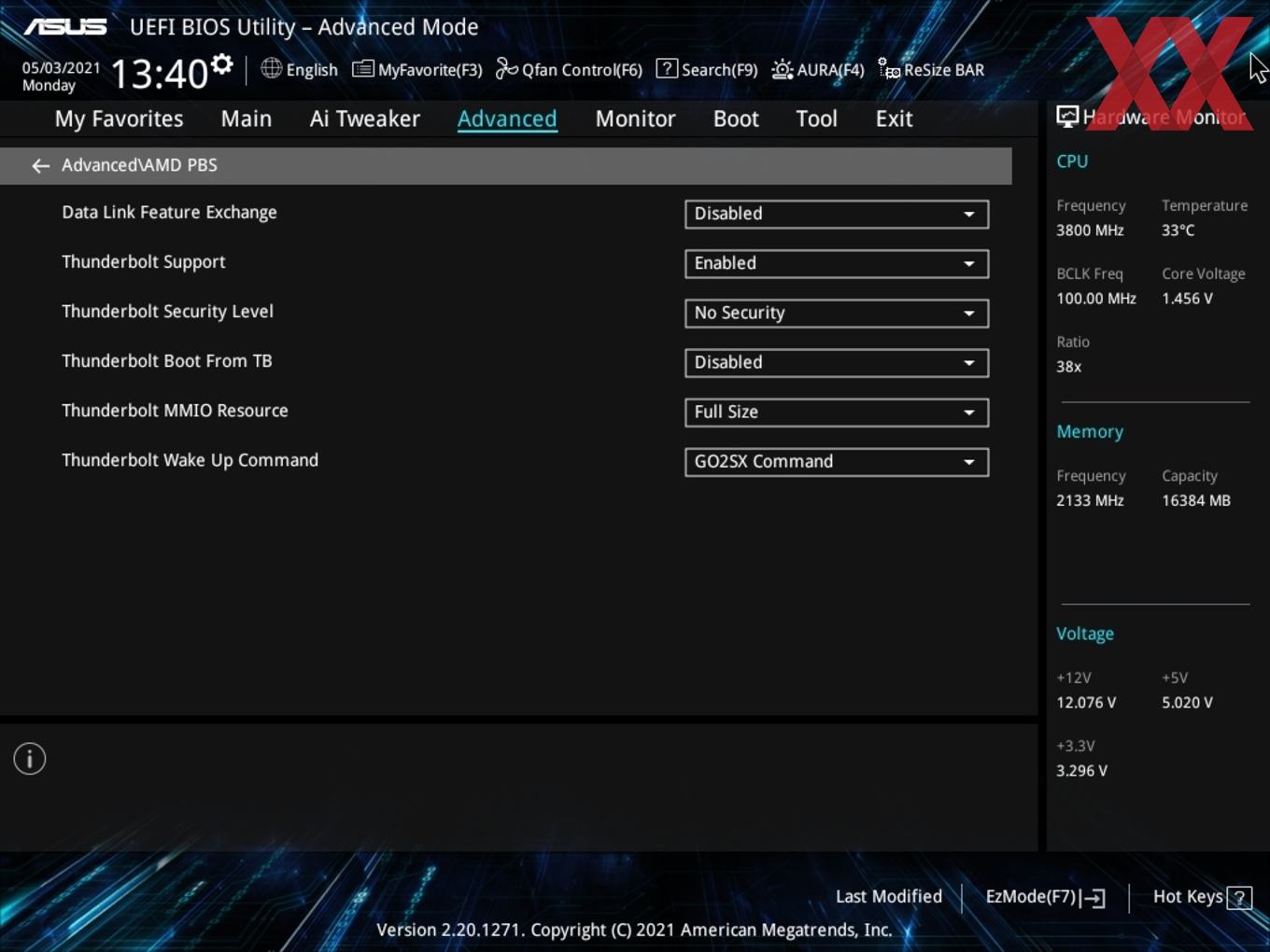Click +5V value 5.020 V
Viewport: 1270px width, 952px height.
(x=1187, y=703)
